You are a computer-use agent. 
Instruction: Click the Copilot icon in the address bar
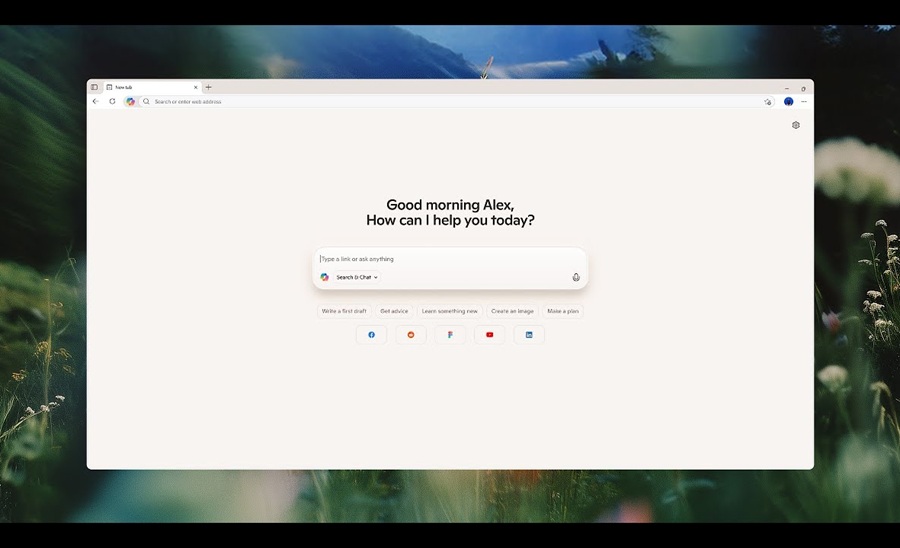pos(131,101)
